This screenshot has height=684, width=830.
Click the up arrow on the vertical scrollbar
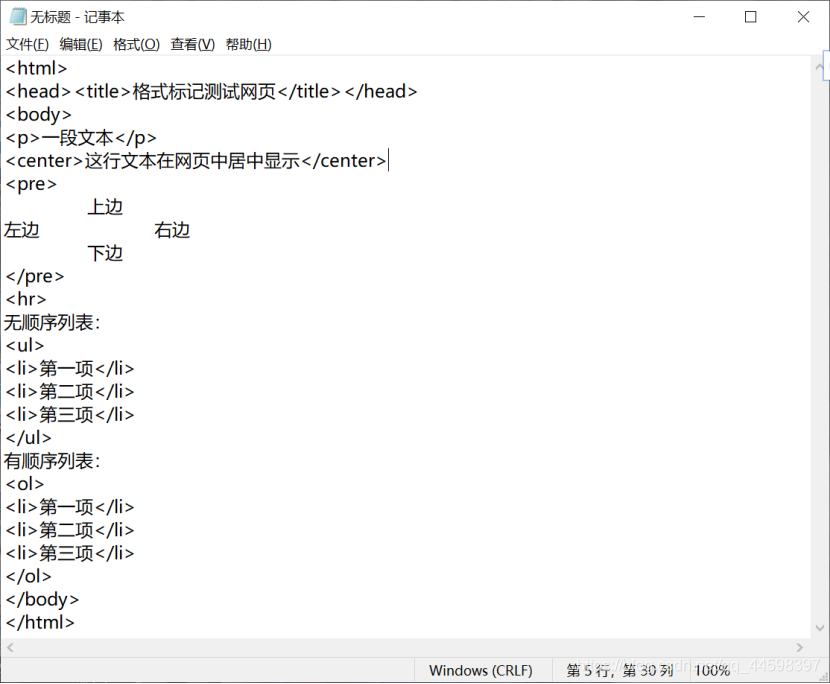tap(821, 66)
